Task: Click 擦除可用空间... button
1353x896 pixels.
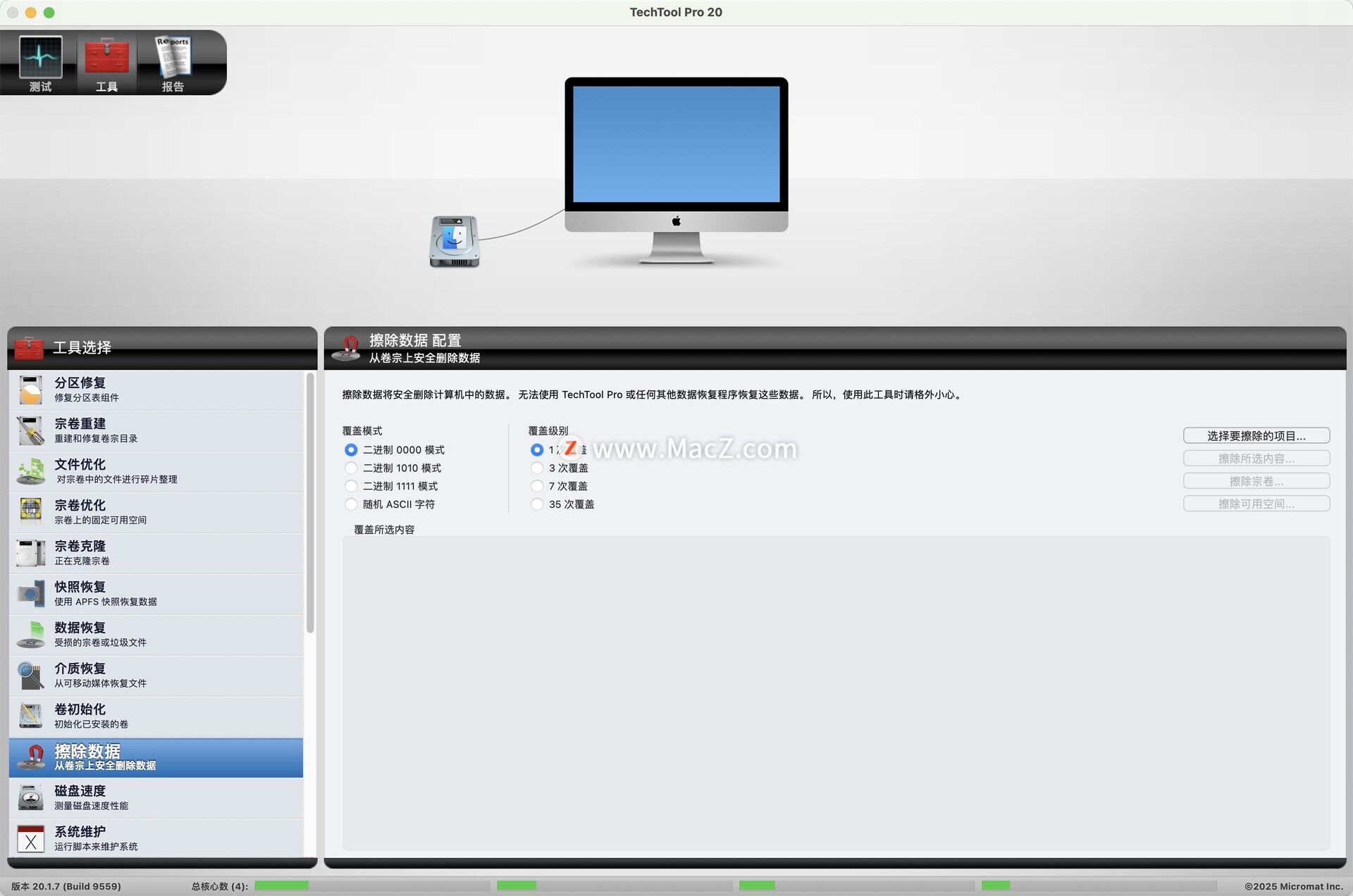Action: click(1256, 504)
